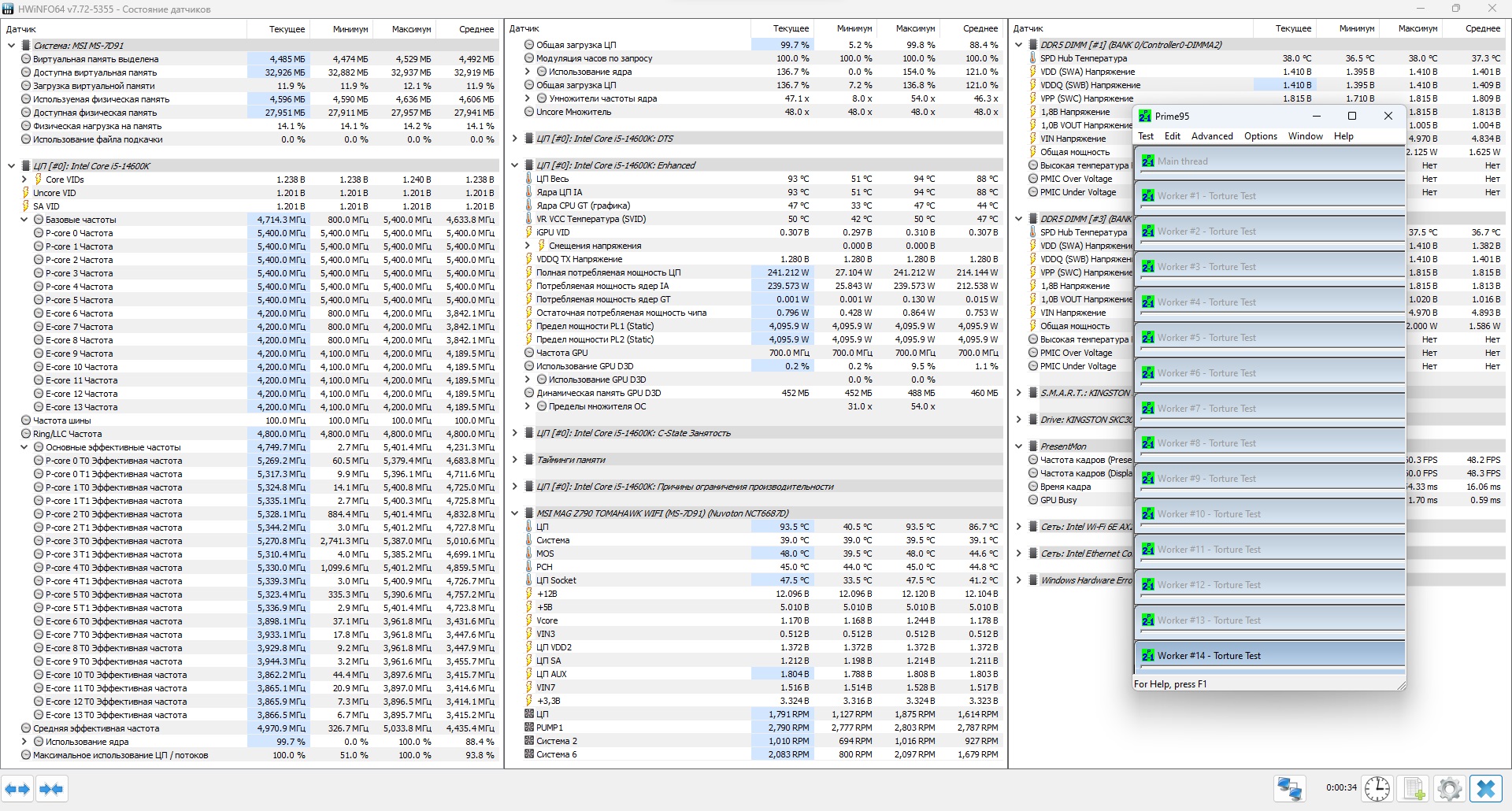Open the Help menu in Prime95
The height and width of the screenshot is (811, 1512).
1343,136
